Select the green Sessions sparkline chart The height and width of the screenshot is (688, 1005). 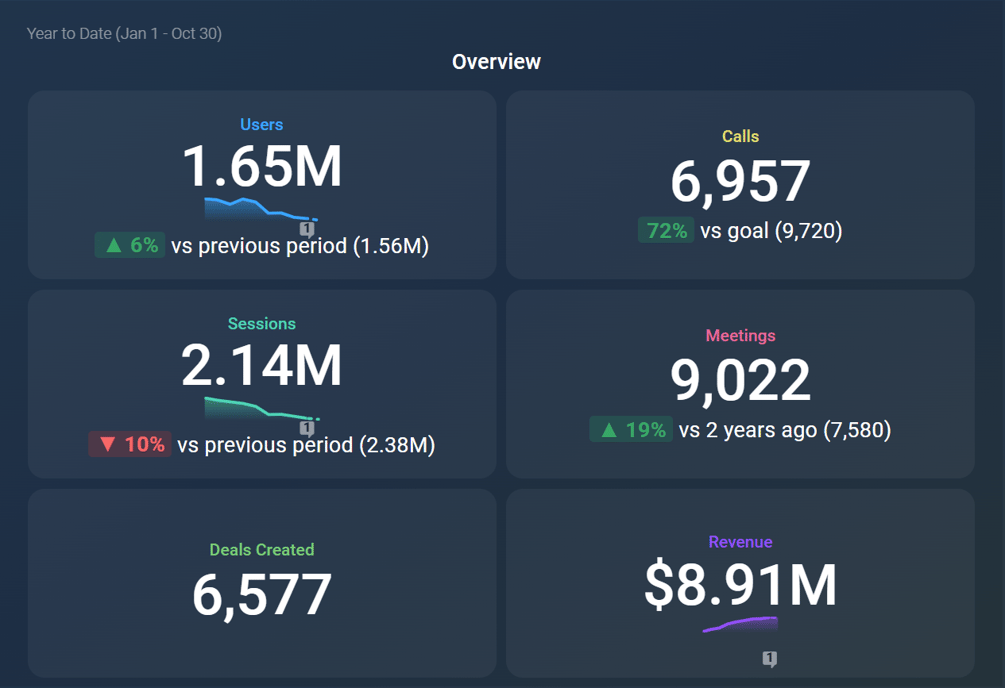260,410
